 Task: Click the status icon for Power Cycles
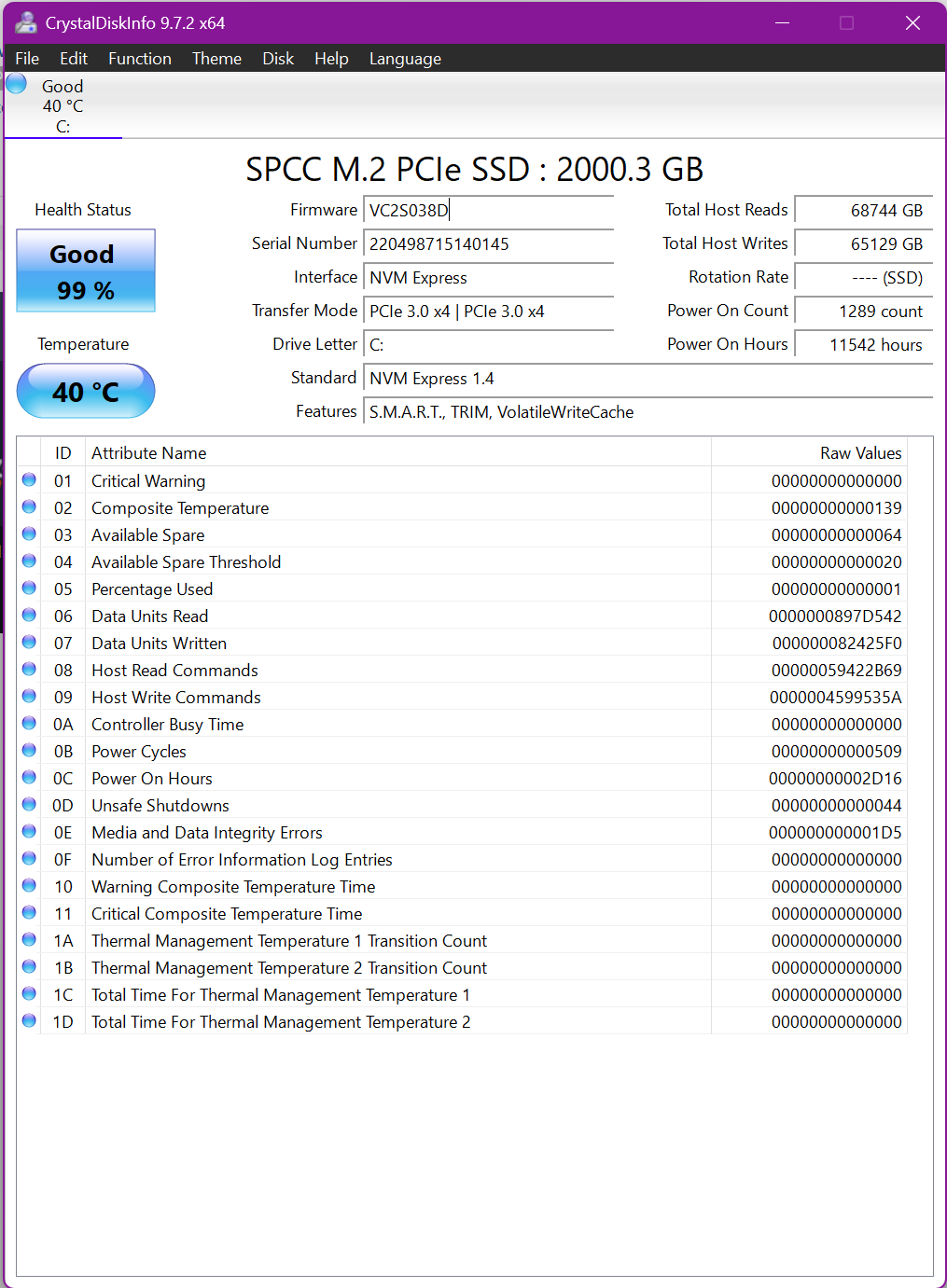(x=29, y=751)
